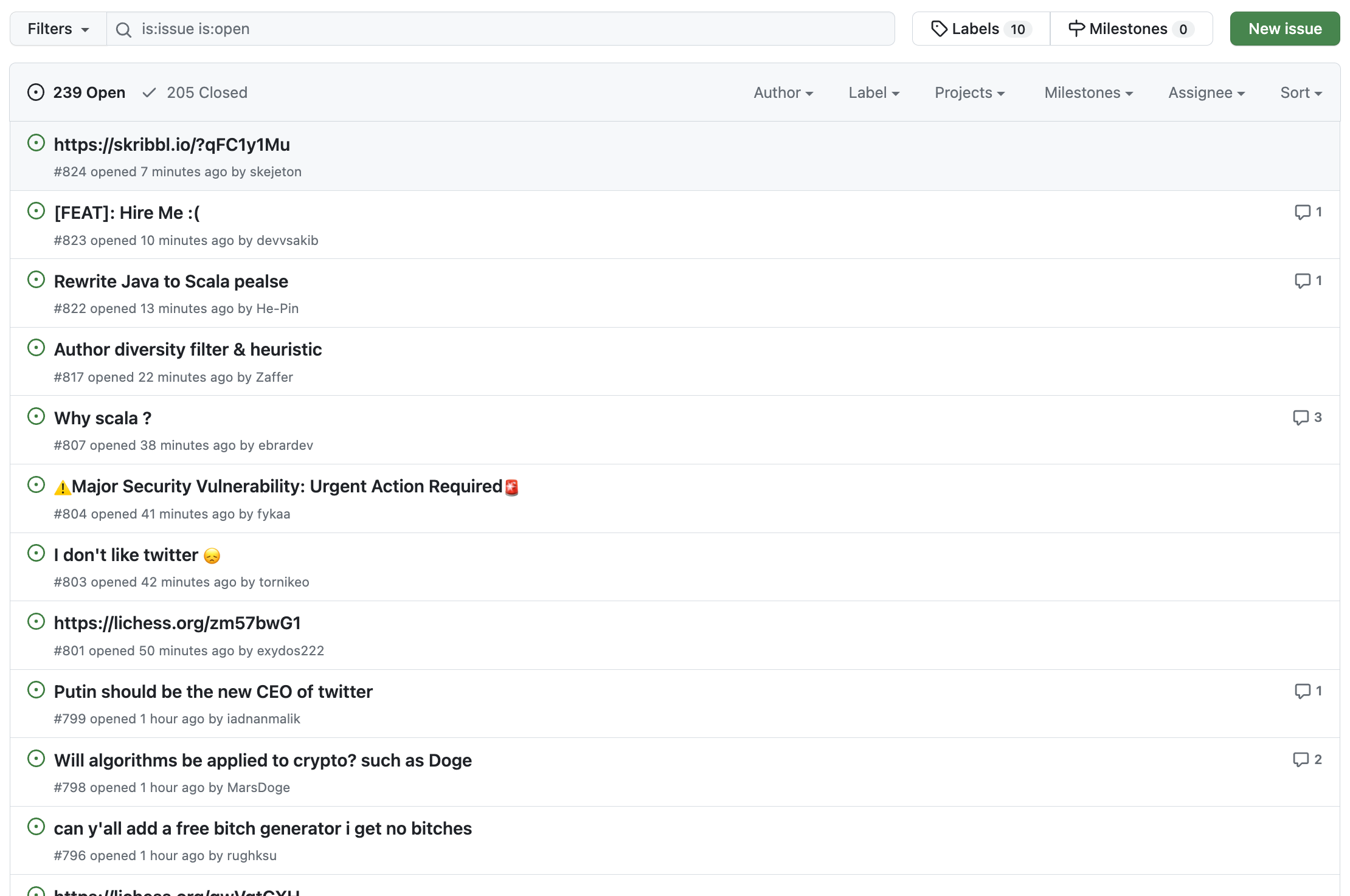Click the search magnifier icon in the filter bar

[x=123, y=29]
